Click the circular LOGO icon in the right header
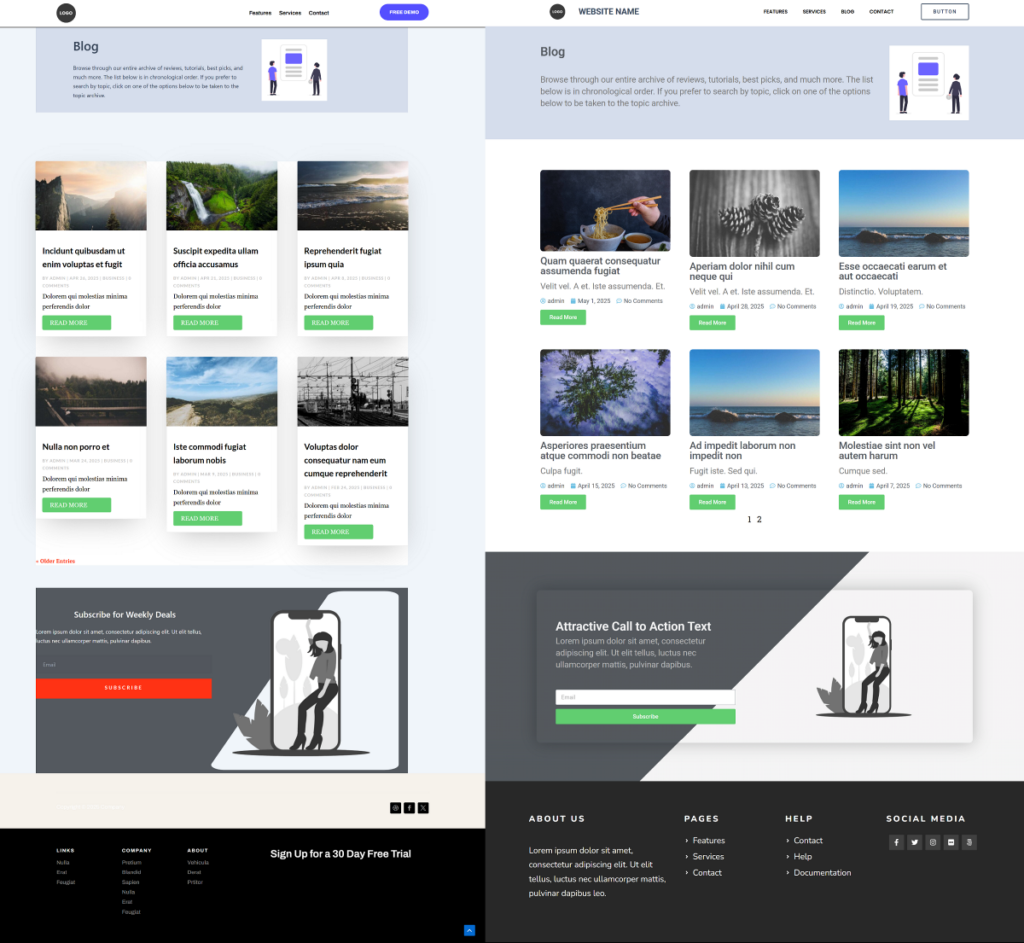 click(558, 11)
